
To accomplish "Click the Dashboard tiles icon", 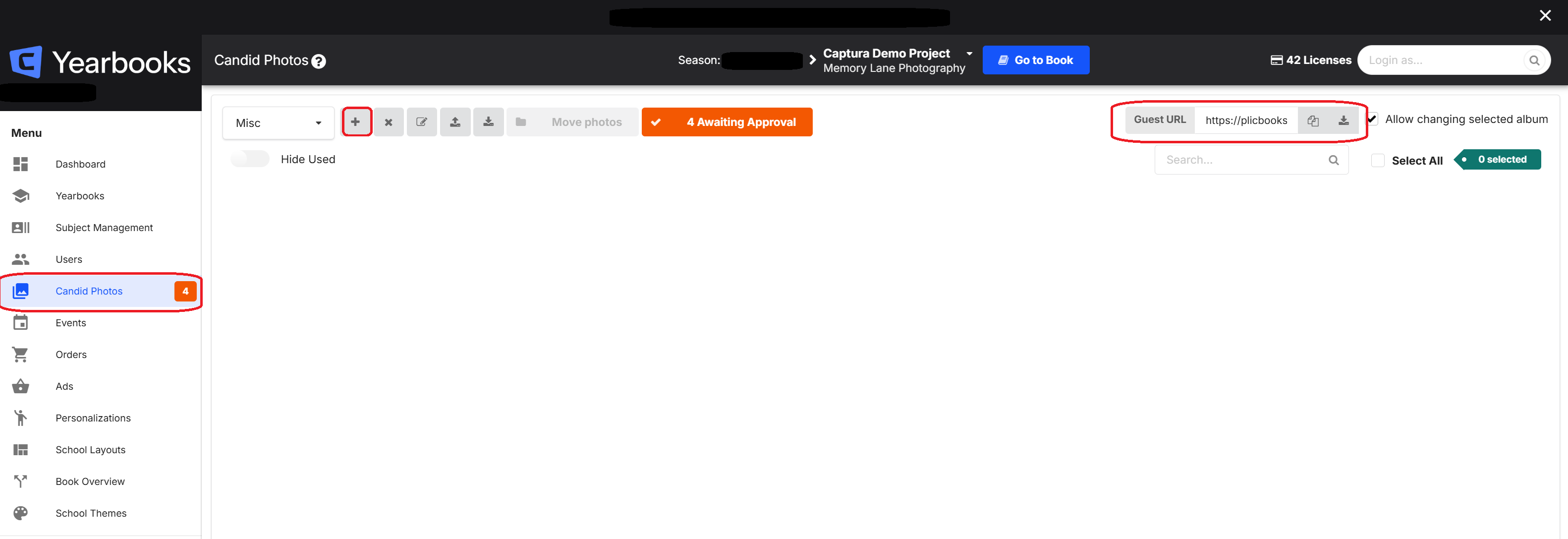I will 20,164.
